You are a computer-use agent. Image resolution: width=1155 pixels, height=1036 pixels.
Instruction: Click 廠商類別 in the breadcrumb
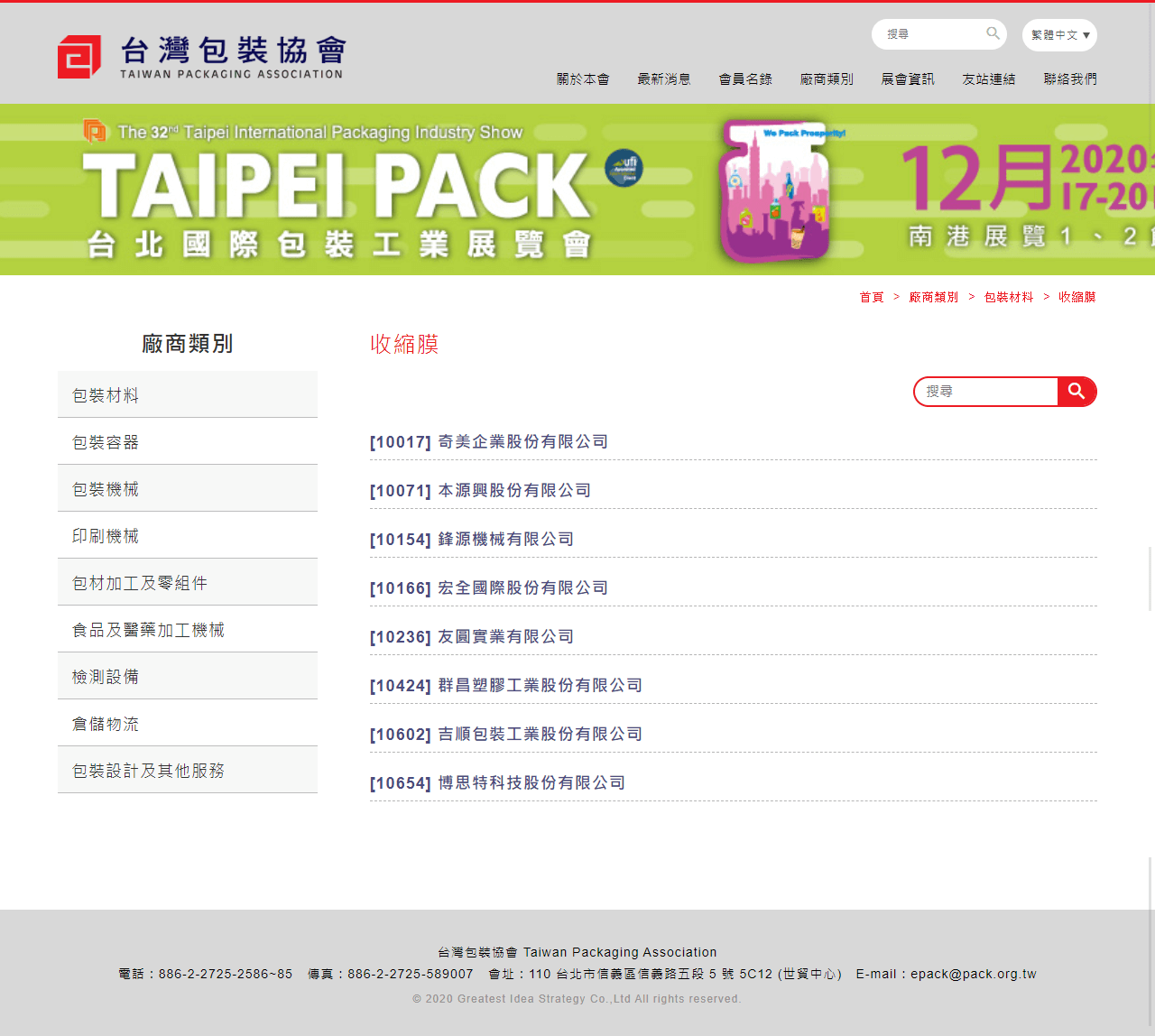coord(934,297)
